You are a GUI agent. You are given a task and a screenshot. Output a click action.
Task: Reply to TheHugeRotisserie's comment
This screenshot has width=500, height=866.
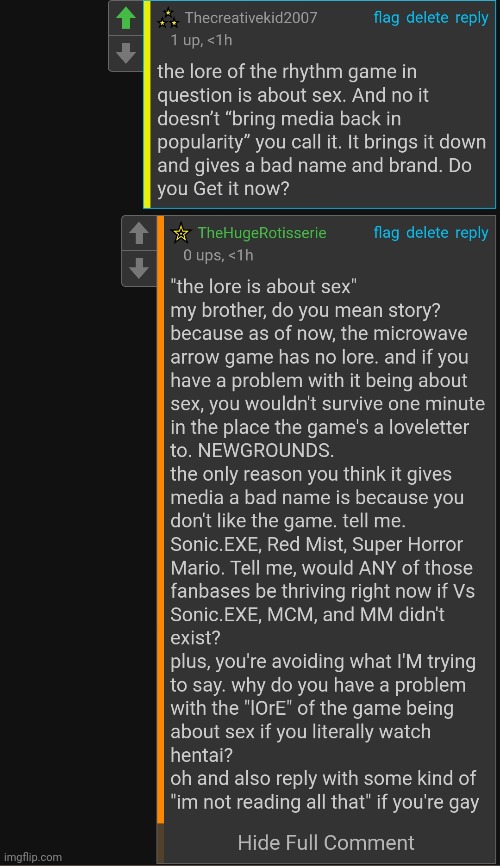pyautogui.click(x=472, y=233)
